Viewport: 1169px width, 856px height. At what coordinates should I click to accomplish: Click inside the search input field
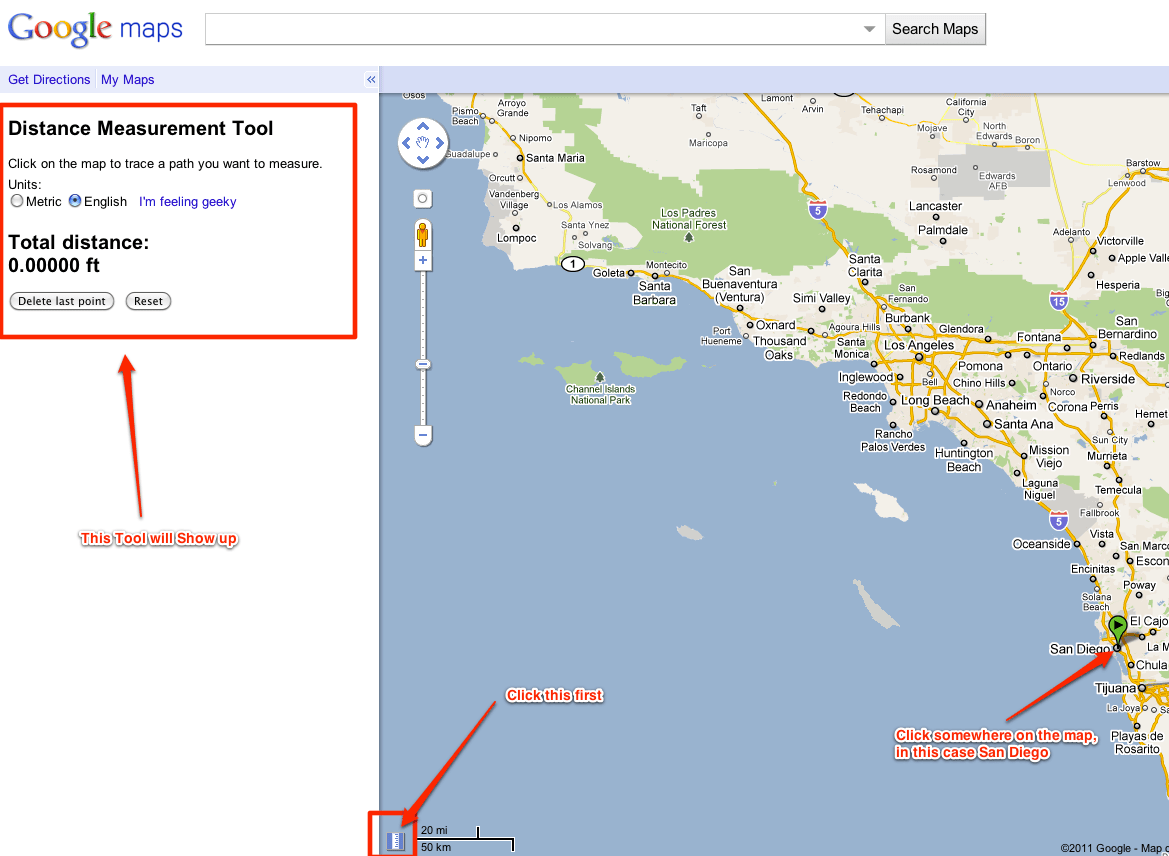(520, 29)
